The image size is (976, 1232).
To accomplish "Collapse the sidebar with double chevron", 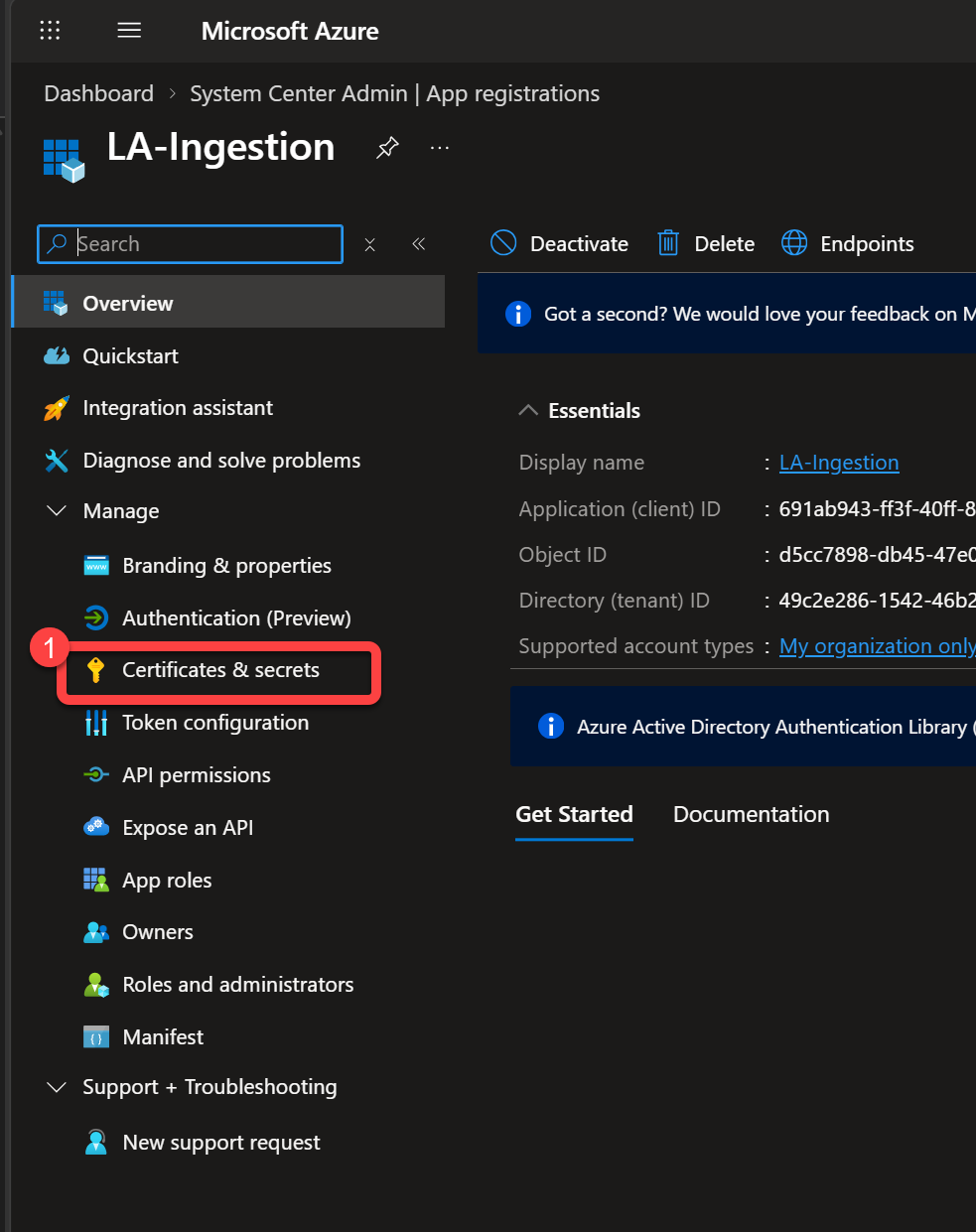I will pos(419,244).
